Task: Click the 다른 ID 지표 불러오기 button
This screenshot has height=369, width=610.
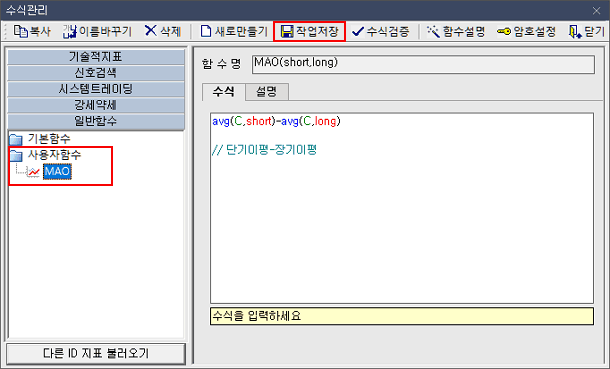Action: pos(96,353)
